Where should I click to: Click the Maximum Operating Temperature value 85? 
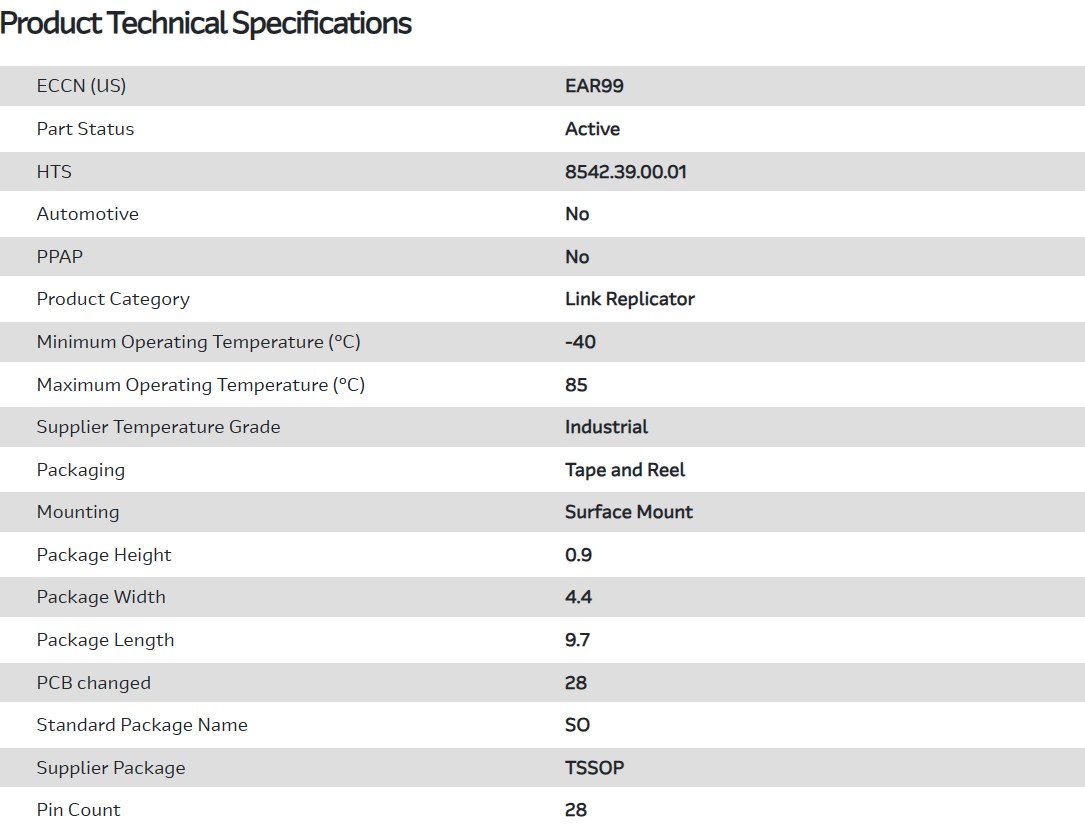pyautogui.click(x=576, y=385)
